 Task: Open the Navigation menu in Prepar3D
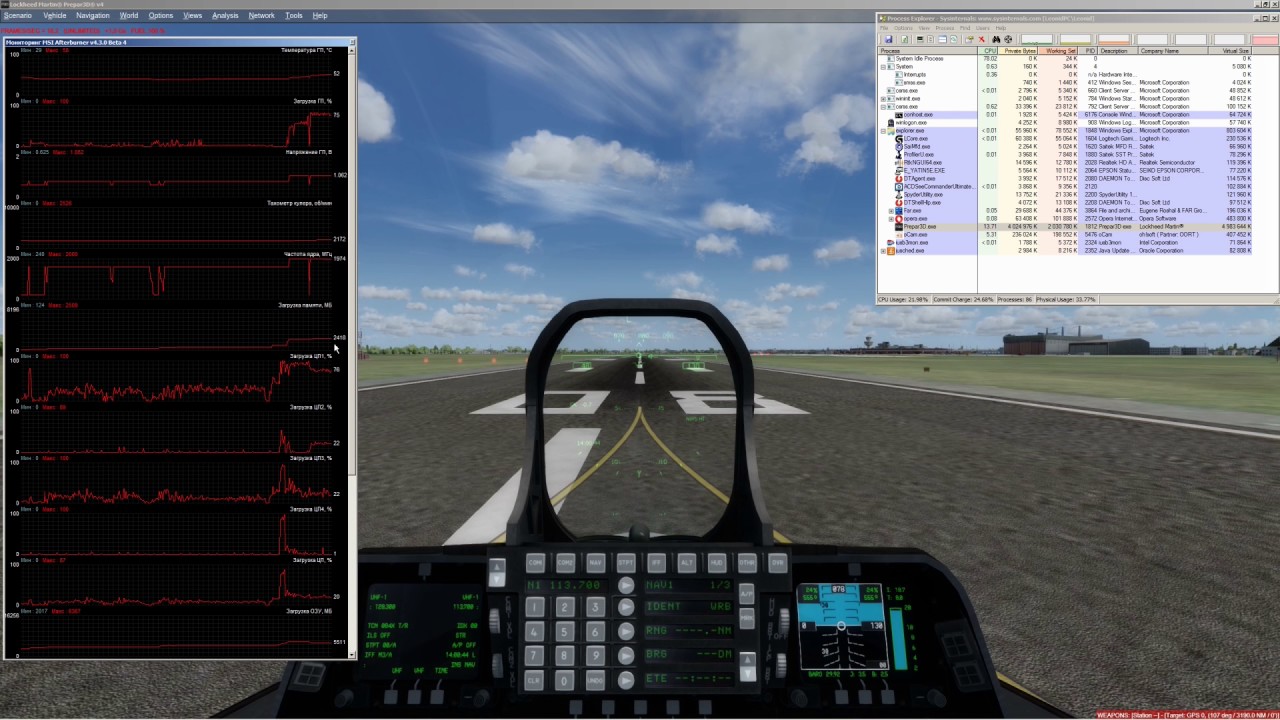pyautogui.click(x=93, y=15)
